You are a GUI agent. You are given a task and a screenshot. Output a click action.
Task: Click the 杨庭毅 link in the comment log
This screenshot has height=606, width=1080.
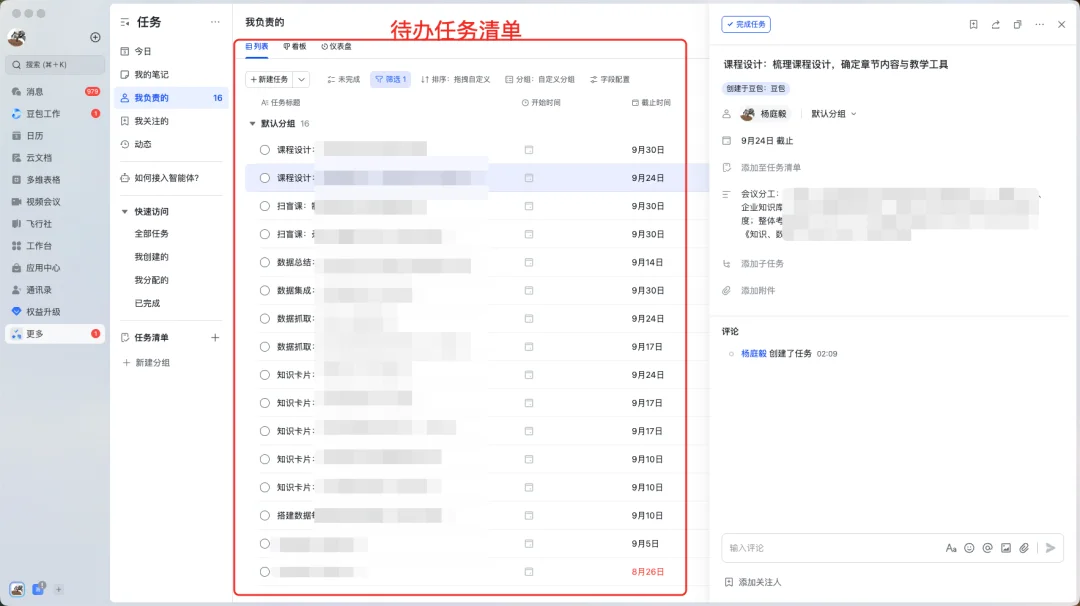click(x=754, y=354)
